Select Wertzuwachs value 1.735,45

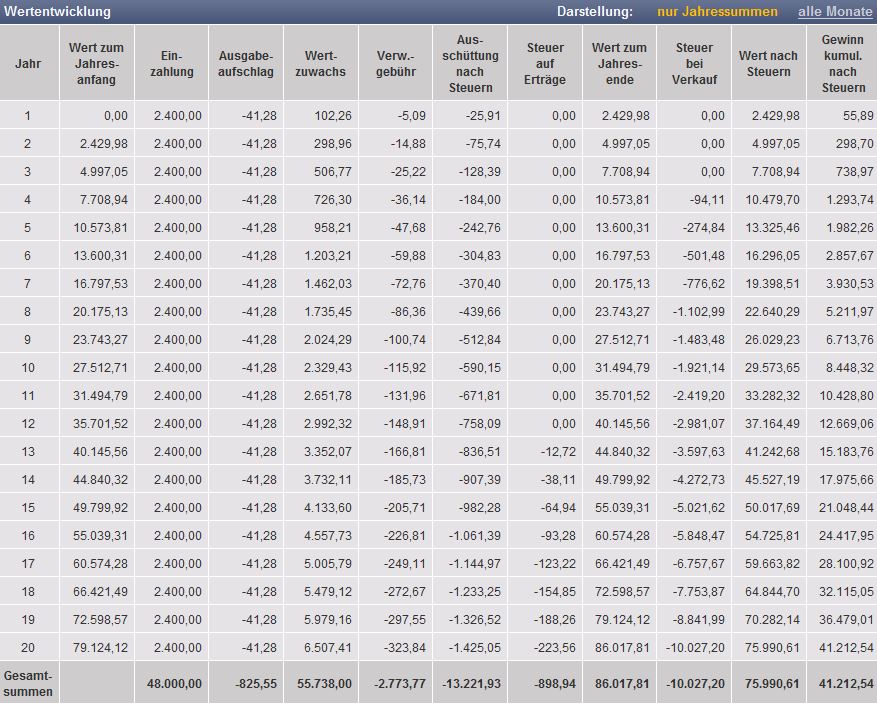click(x=328, y=312)
